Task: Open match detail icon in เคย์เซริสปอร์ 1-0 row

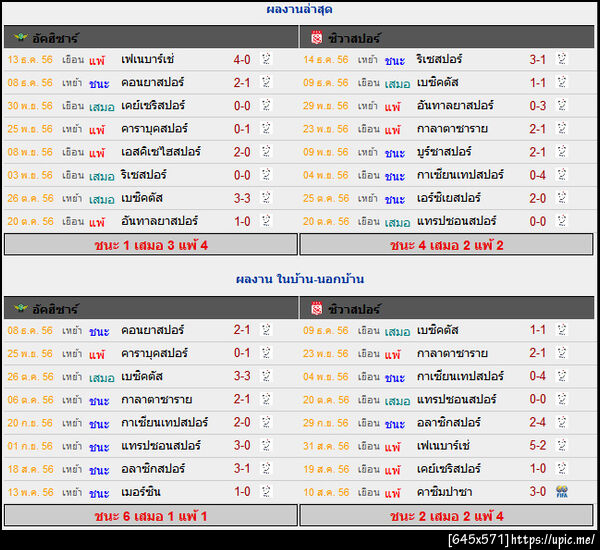Action: (x=562, y=468)
